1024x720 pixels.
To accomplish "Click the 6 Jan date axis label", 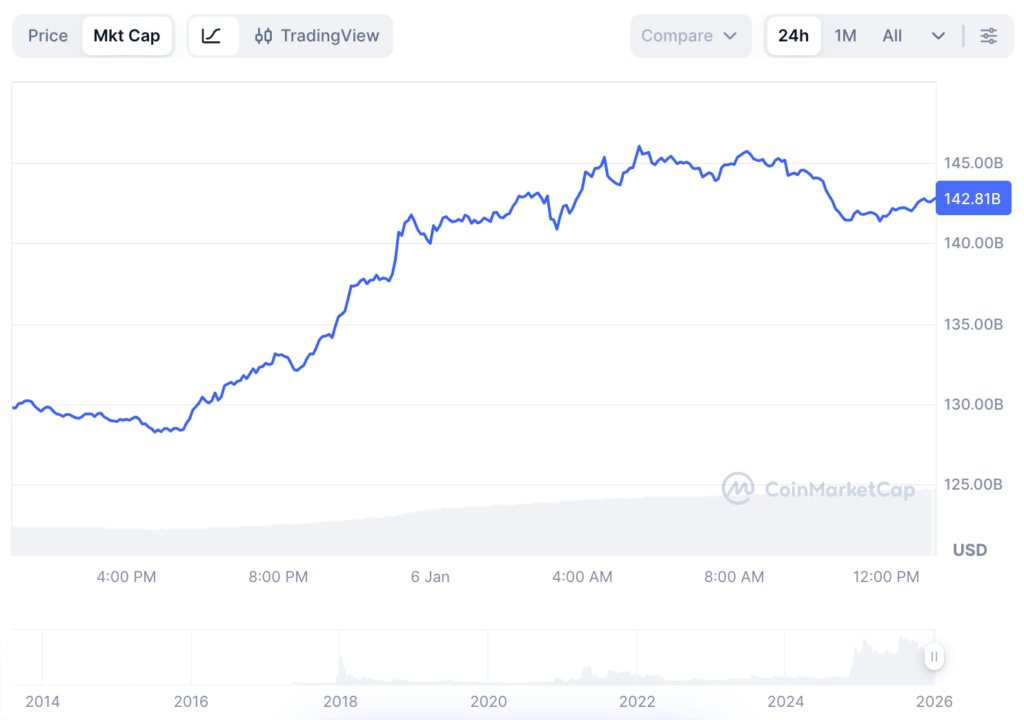I will (x=430, y=577).
